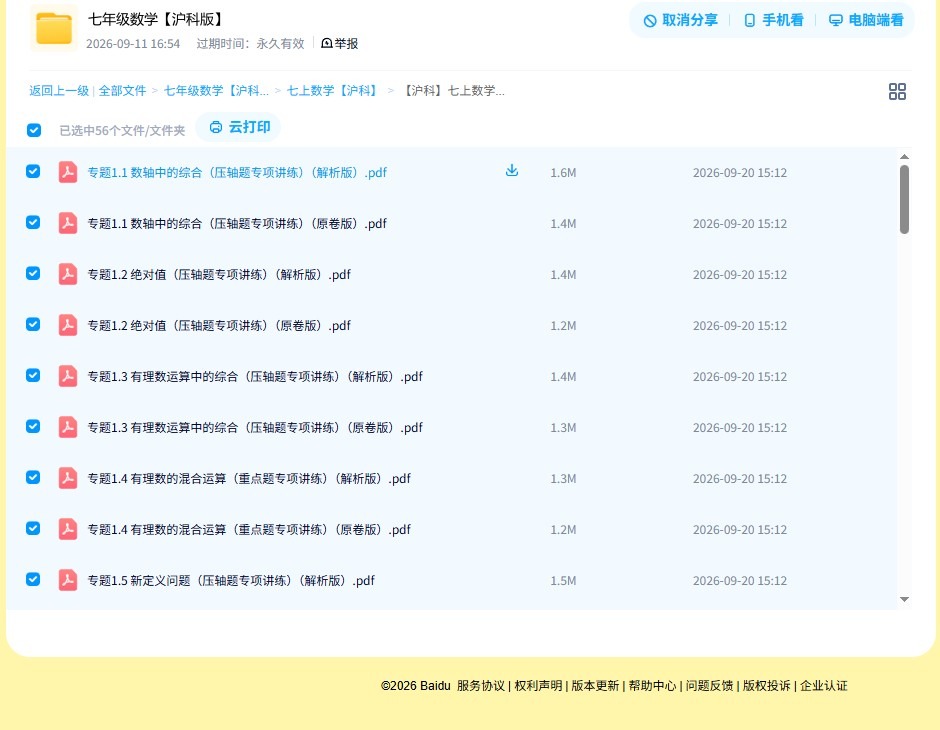Open file 专题1.2 绝对值 原卷版.pdf
Screen dimensions: 940x730
[219, 325]
